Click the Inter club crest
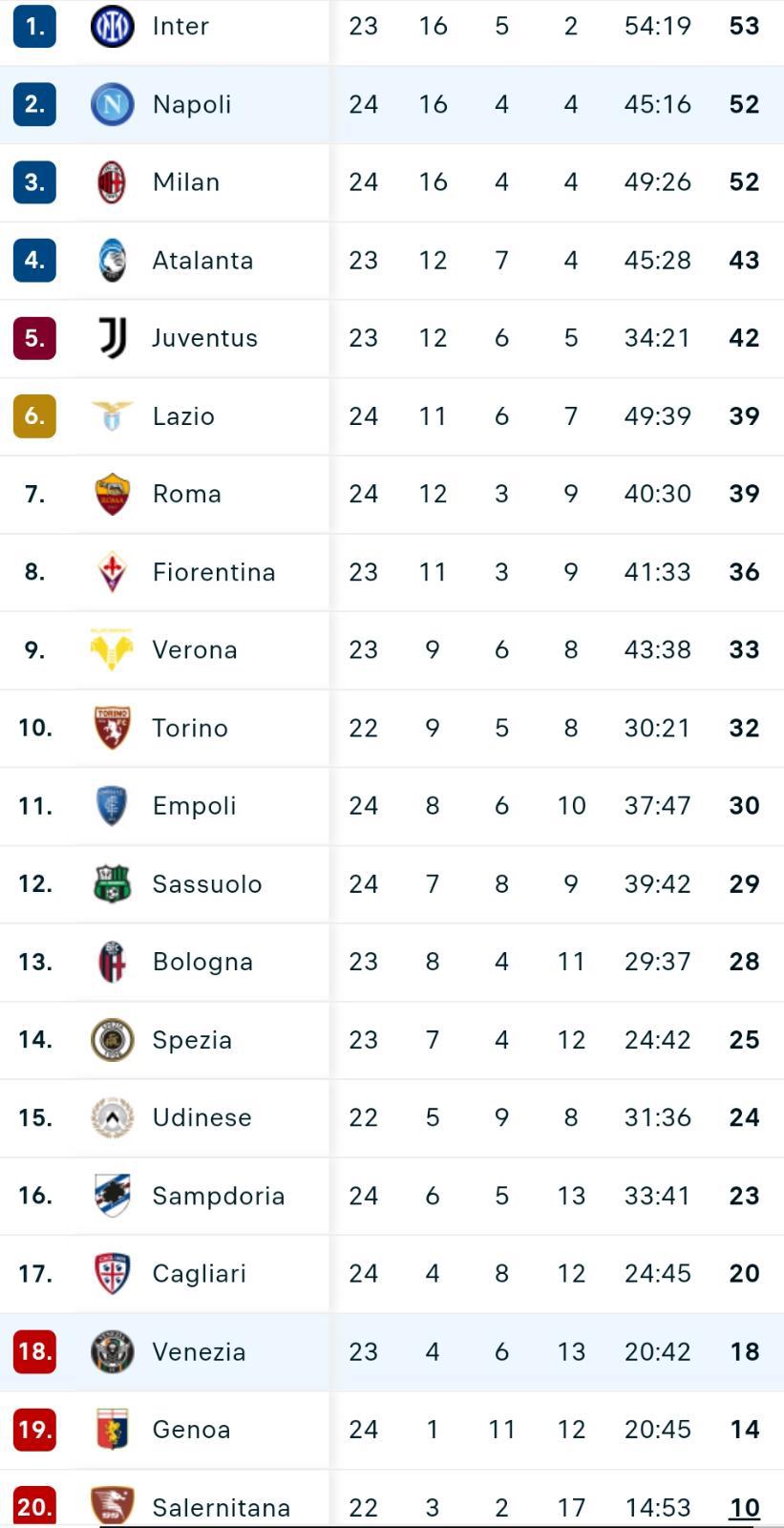Viewport: 784px width, 1528px height. [x=112, y=26]
